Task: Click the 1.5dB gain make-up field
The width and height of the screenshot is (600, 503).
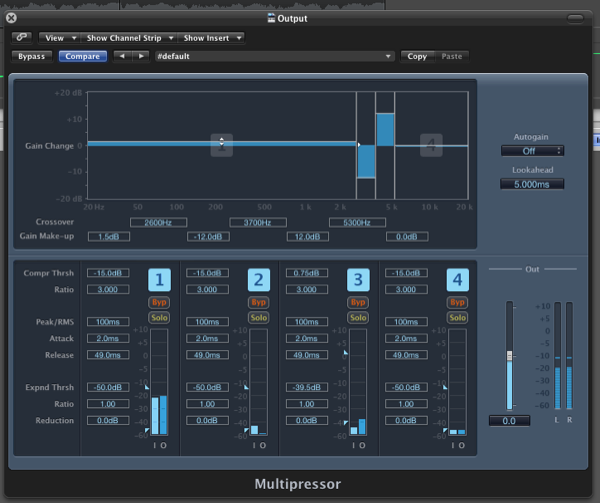Action: pos(109,236)
